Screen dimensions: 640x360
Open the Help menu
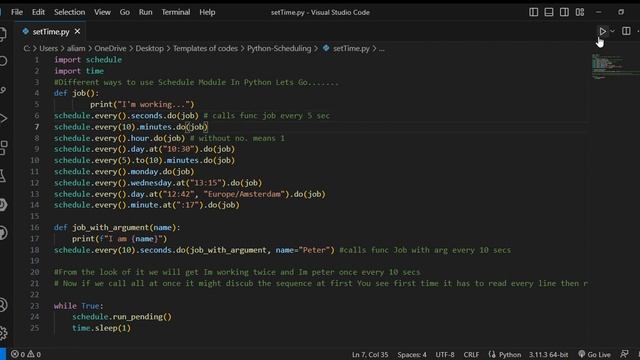(x=207, y=12)
